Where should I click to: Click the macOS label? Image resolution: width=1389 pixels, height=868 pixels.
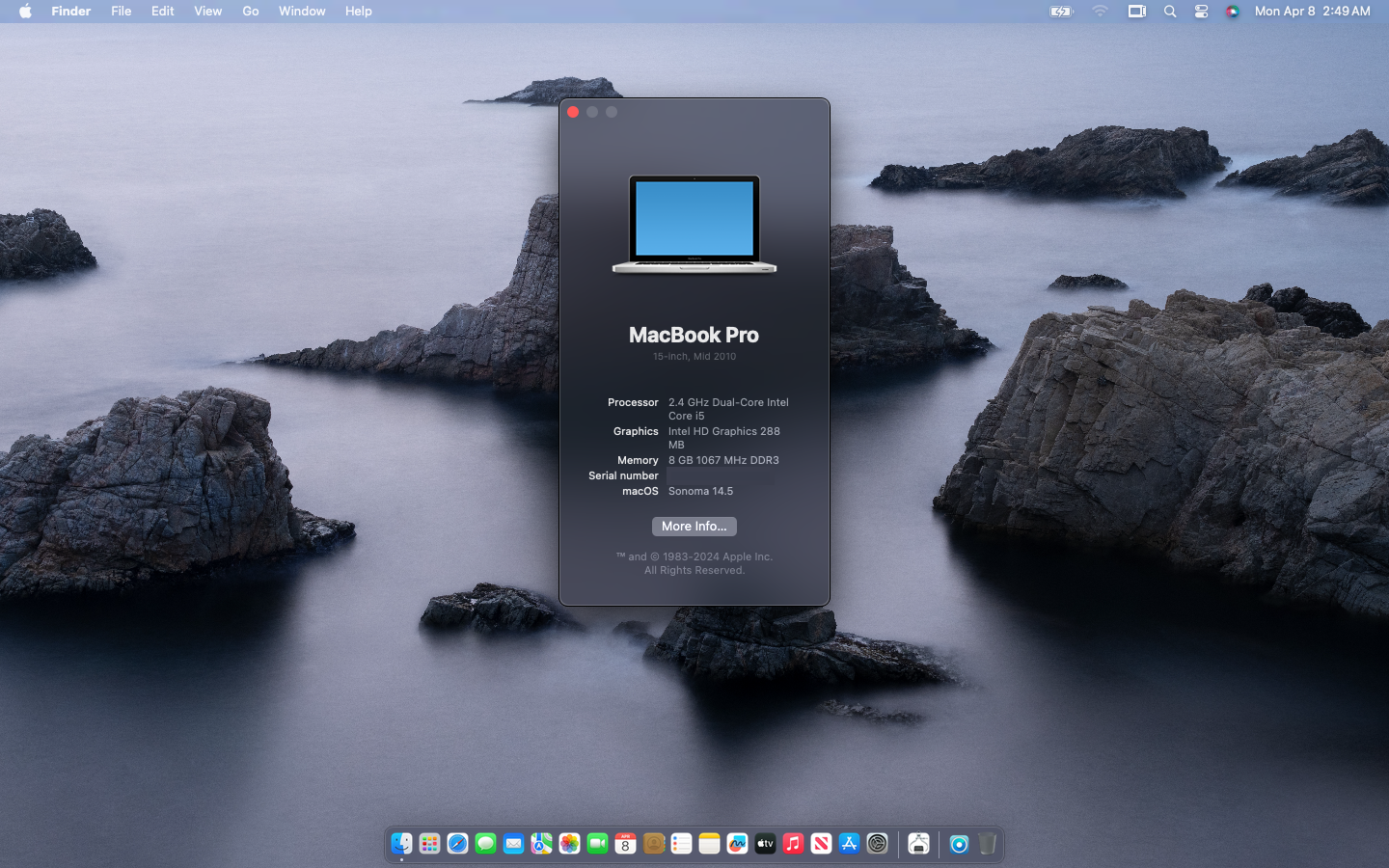pos(640,492)
